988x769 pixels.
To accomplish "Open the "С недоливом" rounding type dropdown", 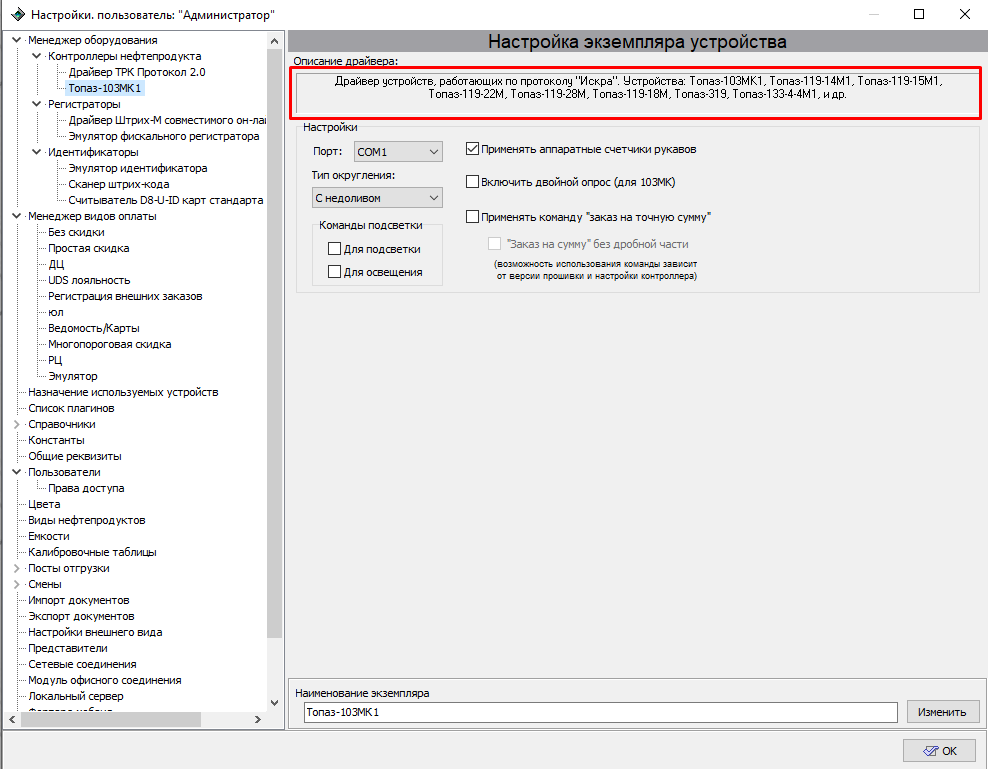I will coord(377,198).
